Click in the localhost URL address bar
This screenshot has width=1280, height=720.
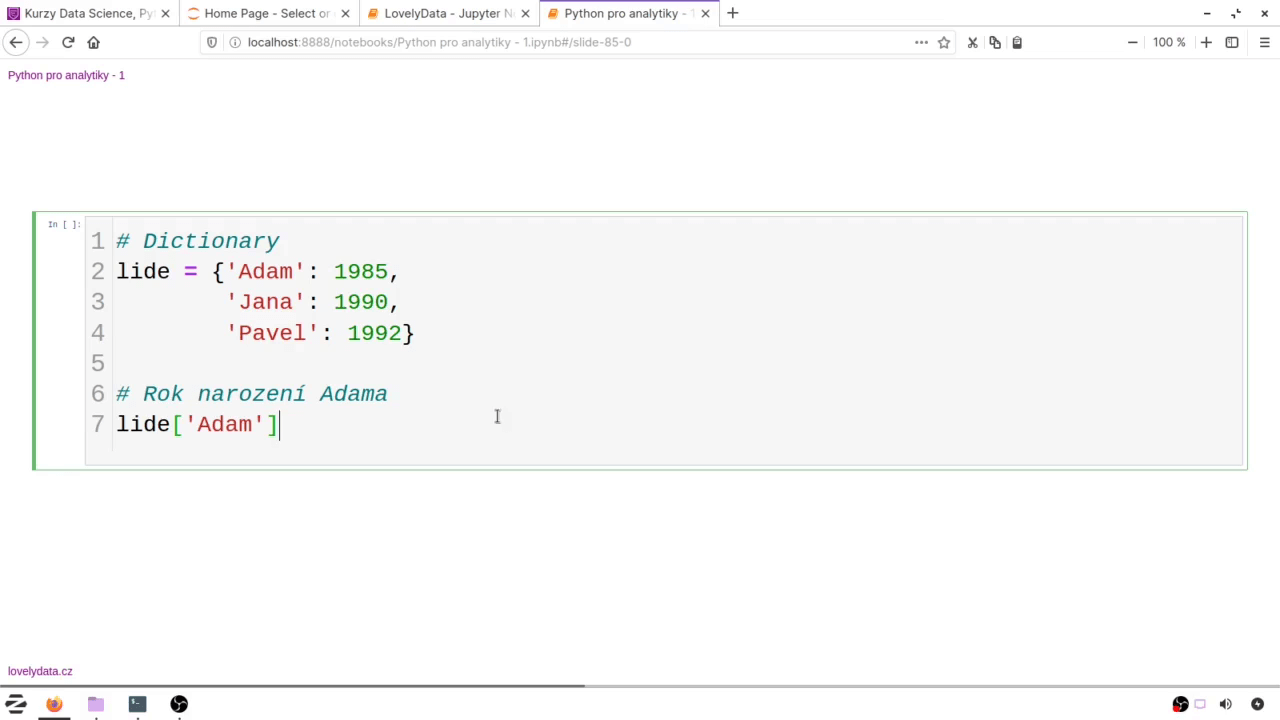coord(560,42)
